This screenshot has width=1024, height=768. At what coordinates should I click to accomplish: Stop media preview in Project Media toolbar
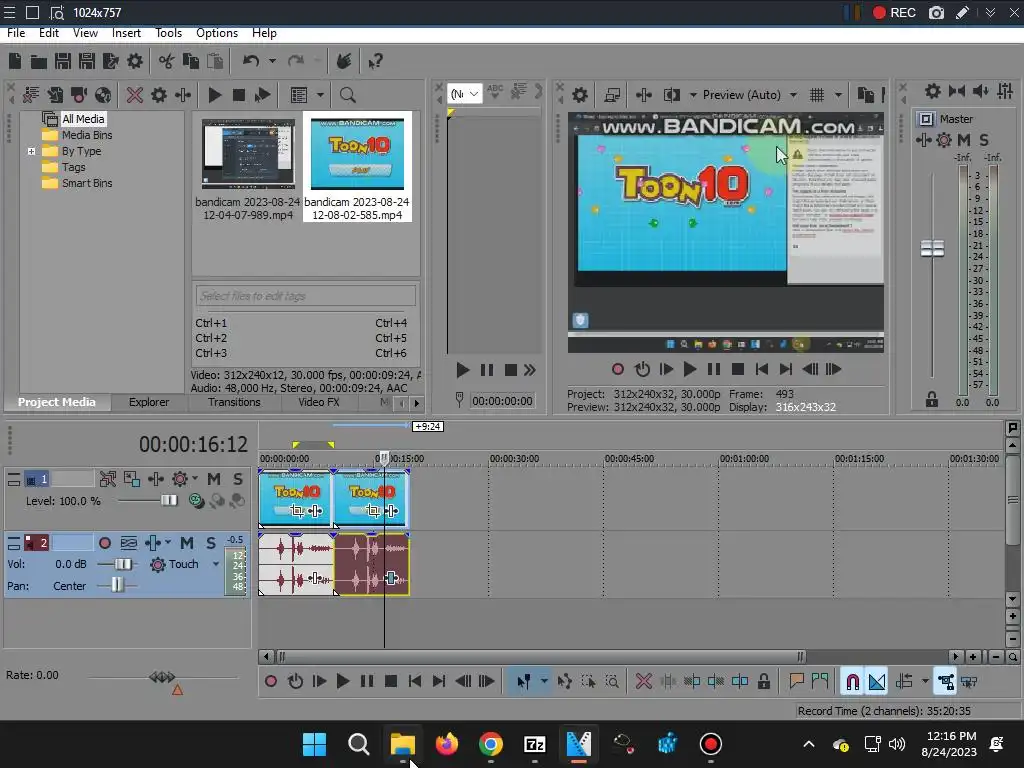(x=238, y=95)
